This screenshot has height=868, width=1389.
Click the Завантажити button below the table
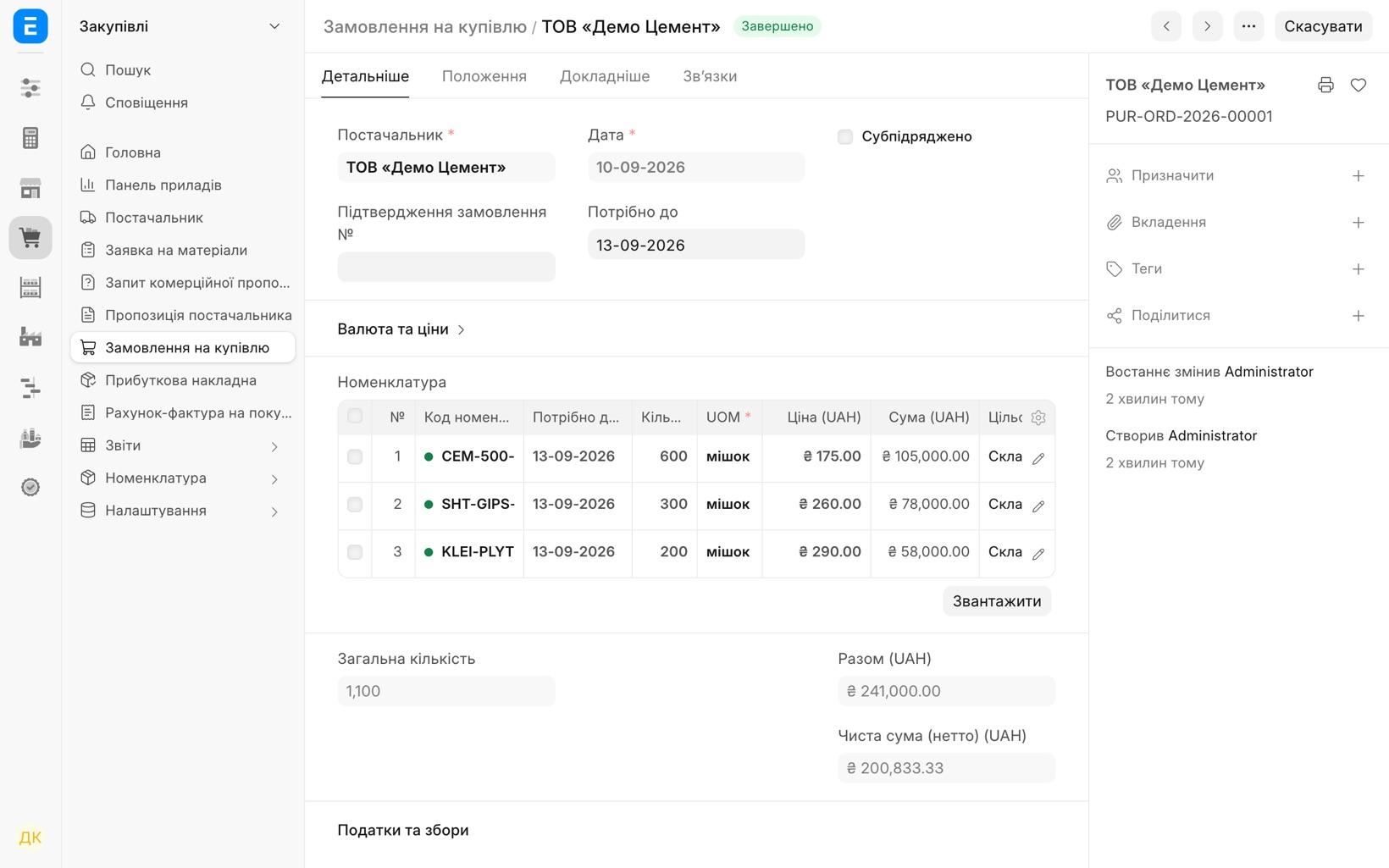click(997, 601)
